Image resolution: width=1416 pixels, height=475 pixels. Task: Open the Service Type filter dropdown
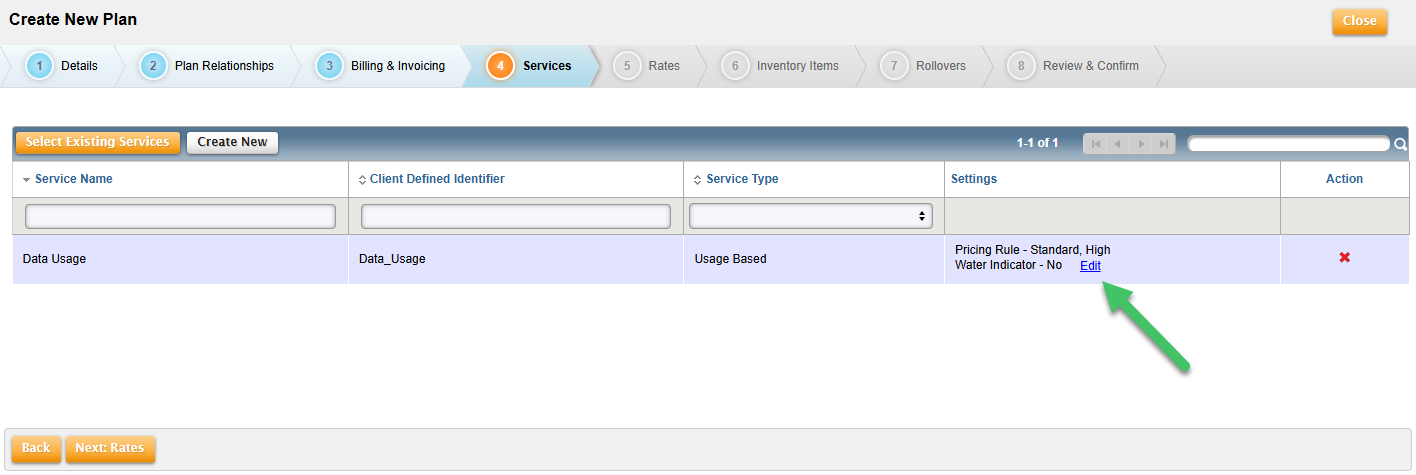810,216
